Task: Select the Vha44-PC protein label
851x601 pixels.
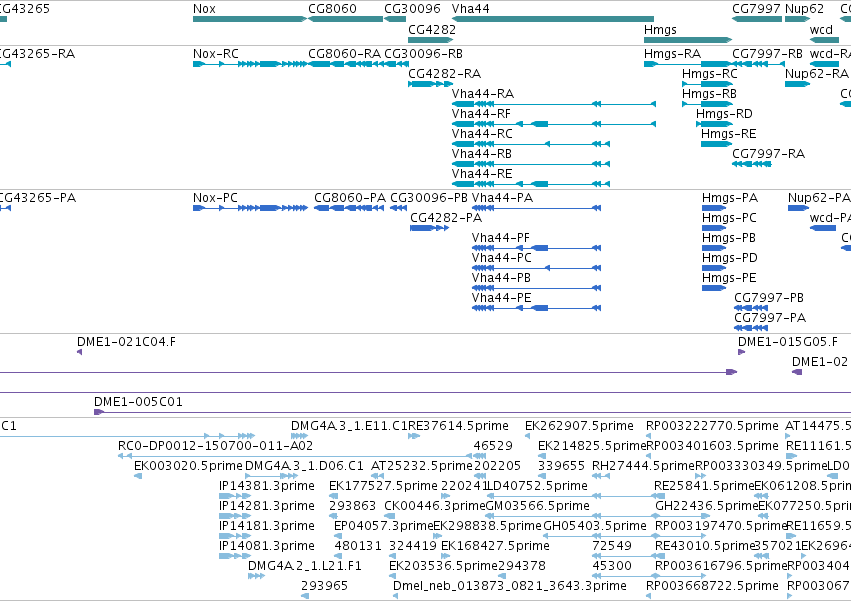Action: coord(502,258)
